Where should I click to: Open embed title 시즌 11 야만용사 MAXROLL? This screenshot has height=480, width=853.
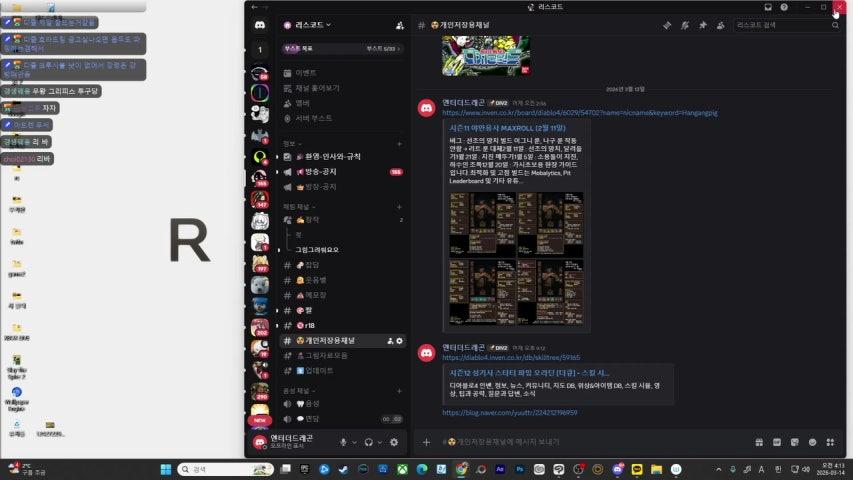click(508, 128)
